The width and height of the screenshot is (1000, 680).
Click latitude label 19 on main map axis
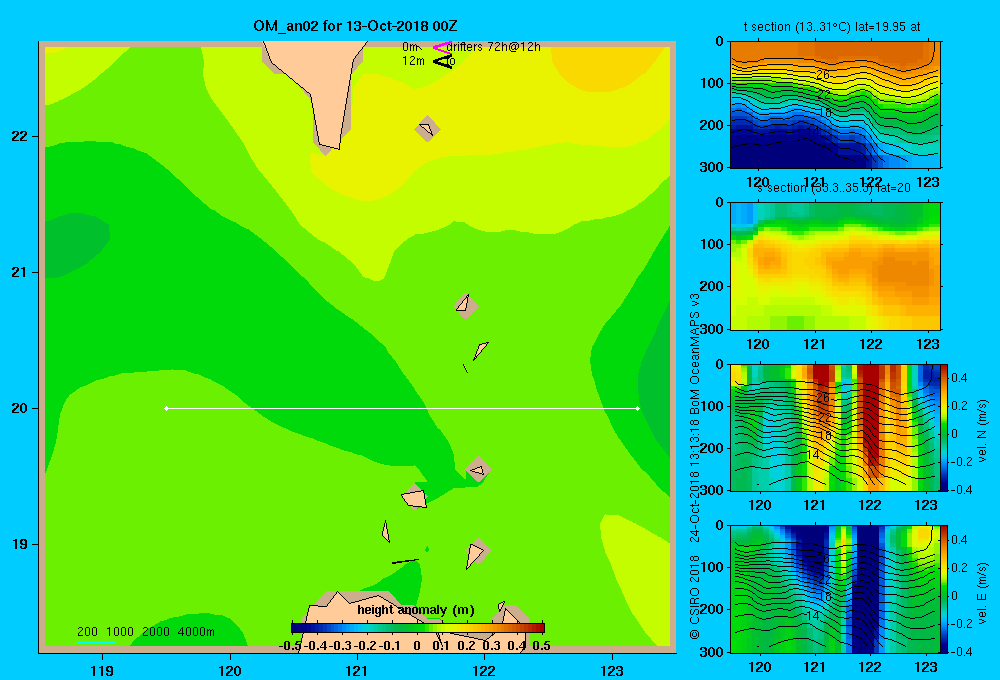point(19,544)
